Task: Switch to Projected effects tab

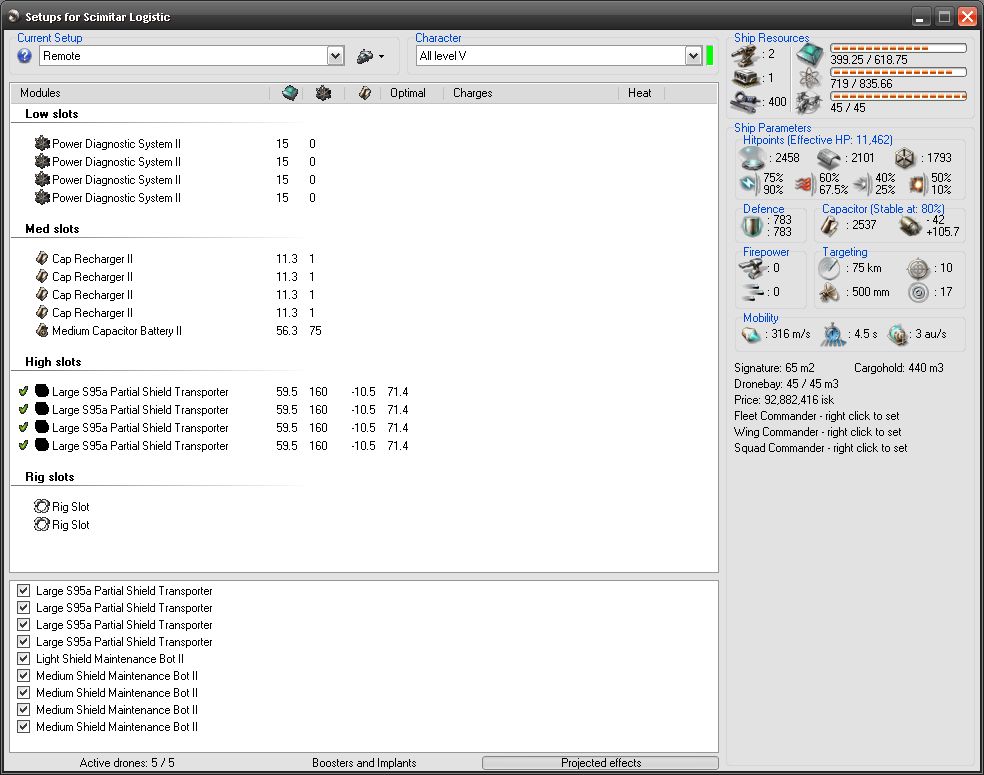Action: [x=601, y=762]
